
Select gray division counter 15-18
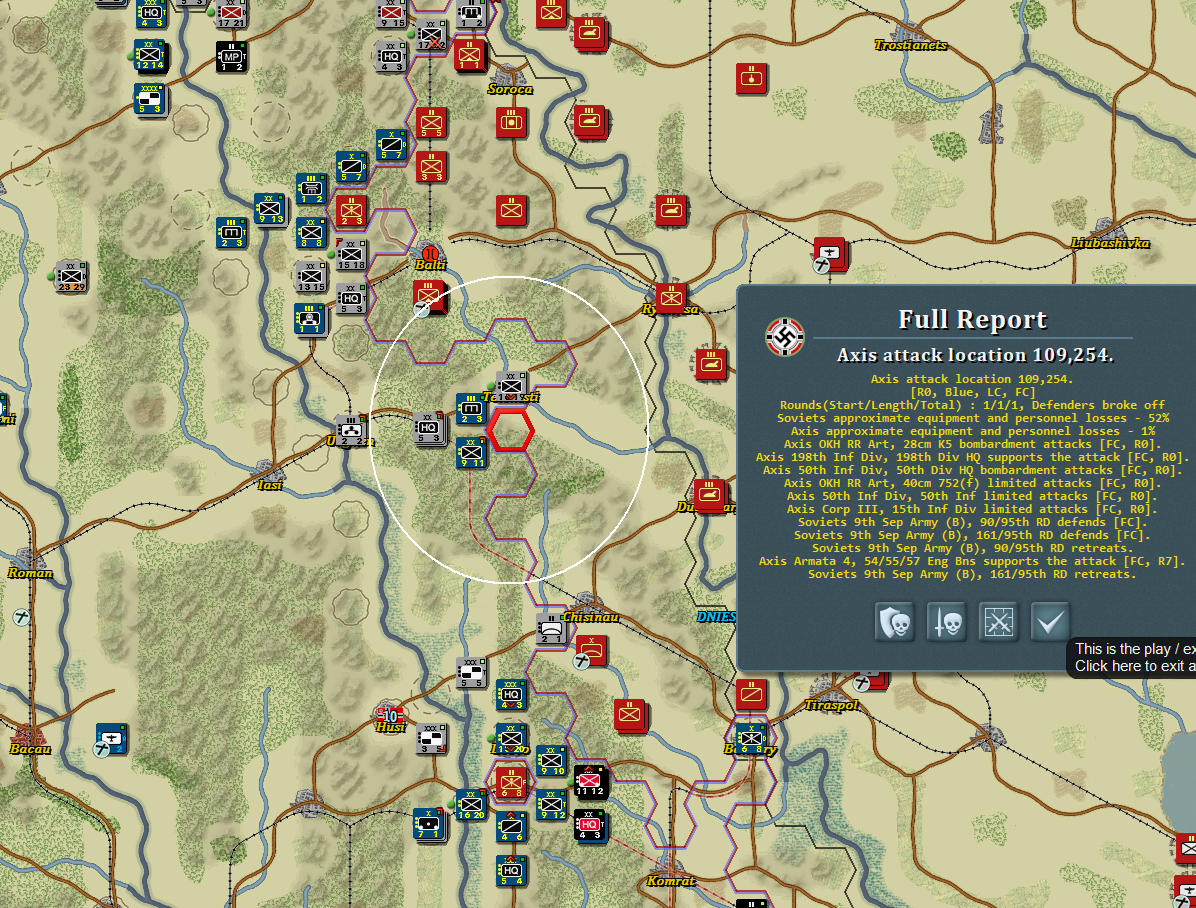tap(351, 254)
